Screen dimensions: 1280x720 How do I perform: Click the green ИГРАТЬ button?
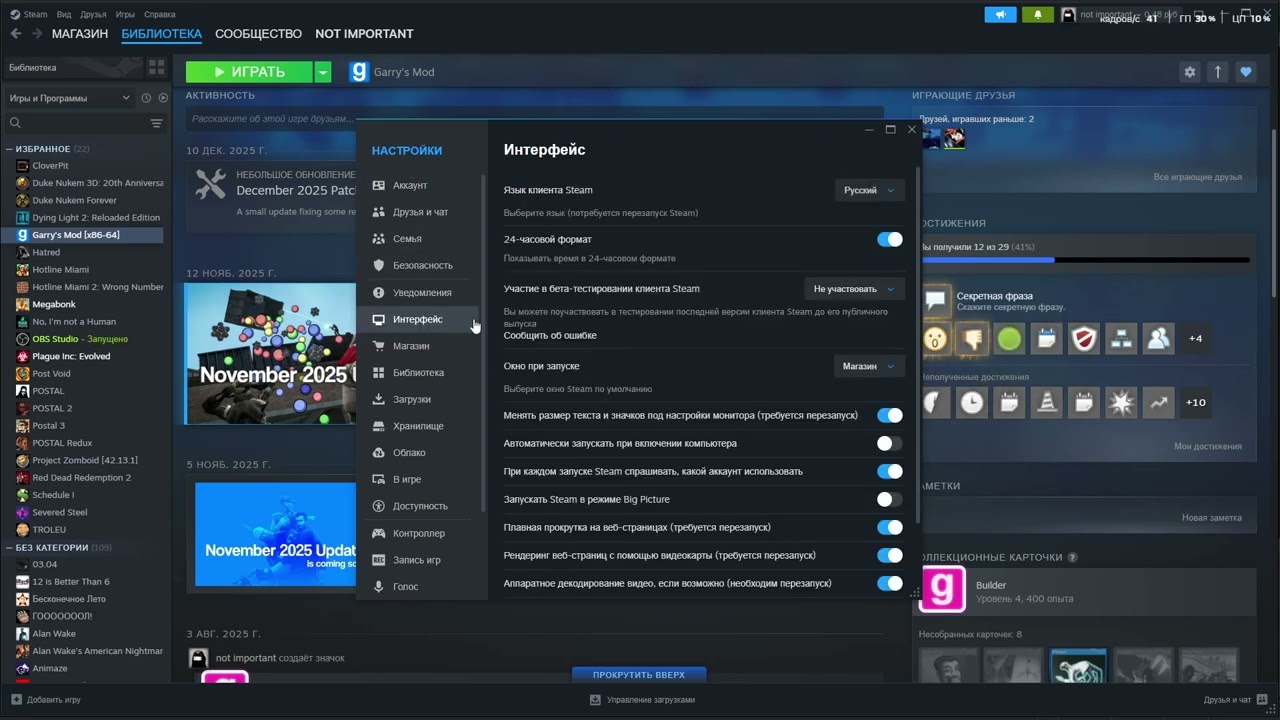[249, 72]
